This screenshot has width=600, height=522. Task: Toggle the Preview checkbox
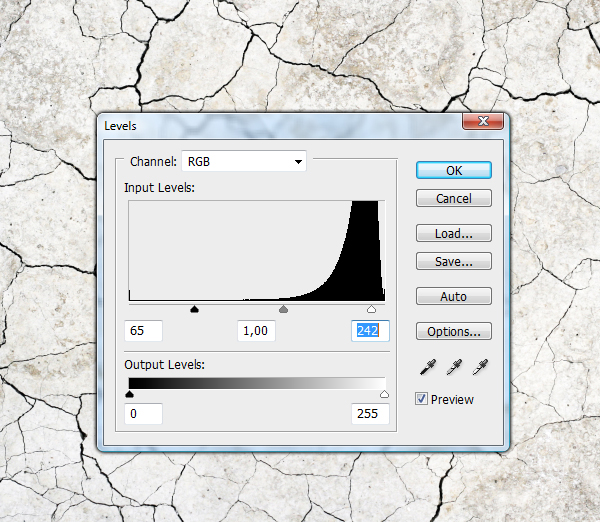tap(421, 399)
